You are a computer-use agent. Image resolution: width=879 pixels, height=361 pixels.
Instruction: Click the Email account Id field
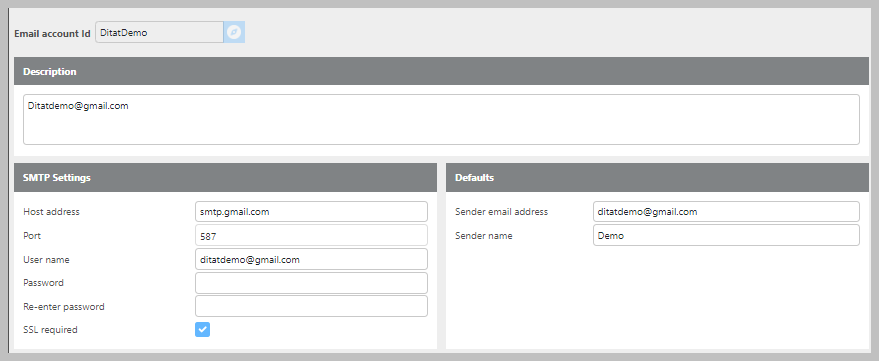tap(160, 33)
